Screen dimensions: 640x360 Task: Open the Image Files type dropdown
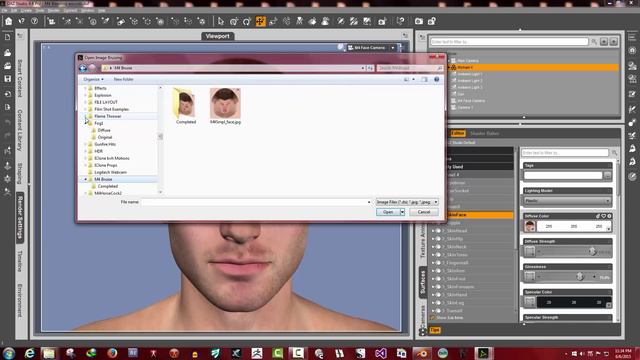pyautogui.click(x=407, y=202)
